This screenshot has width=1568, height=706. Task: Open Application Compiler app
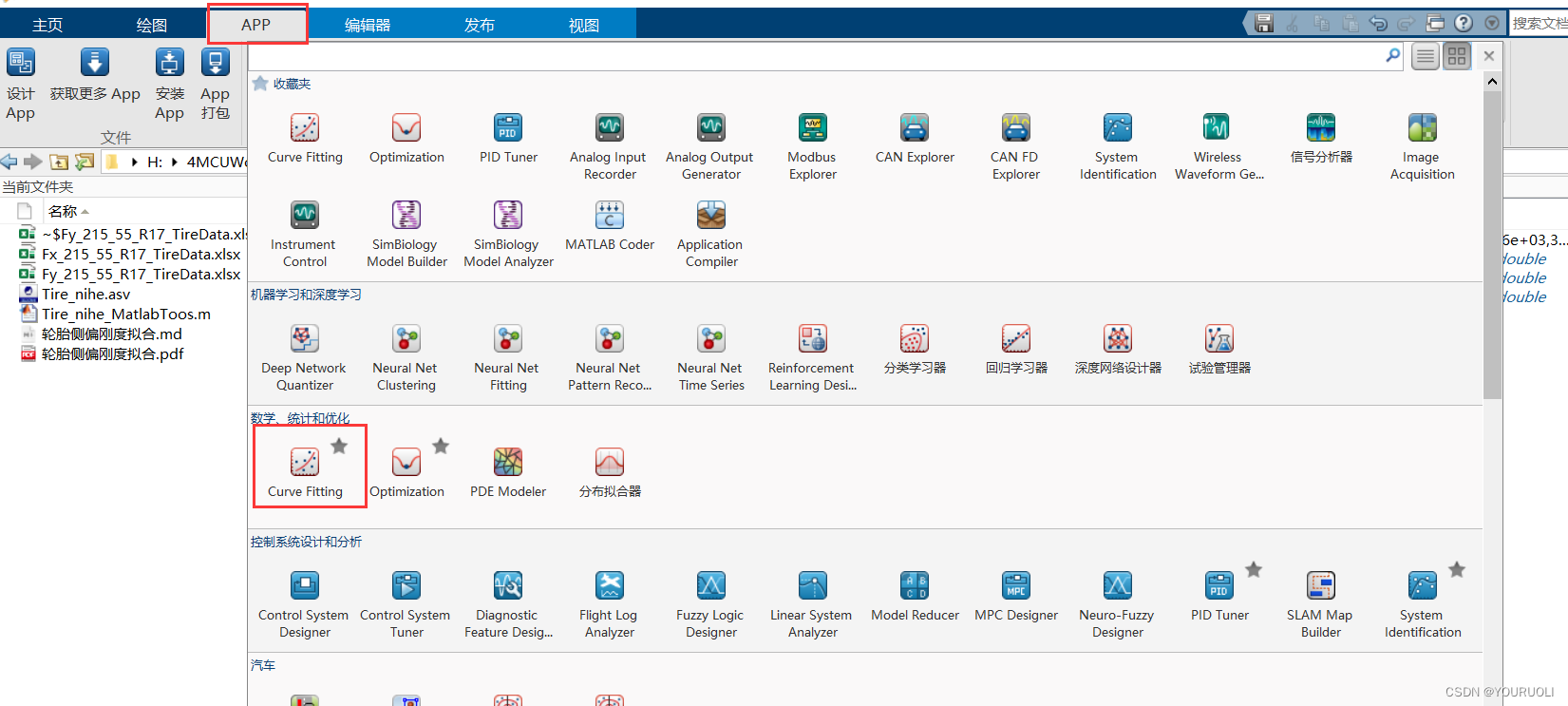pos(711,235)
